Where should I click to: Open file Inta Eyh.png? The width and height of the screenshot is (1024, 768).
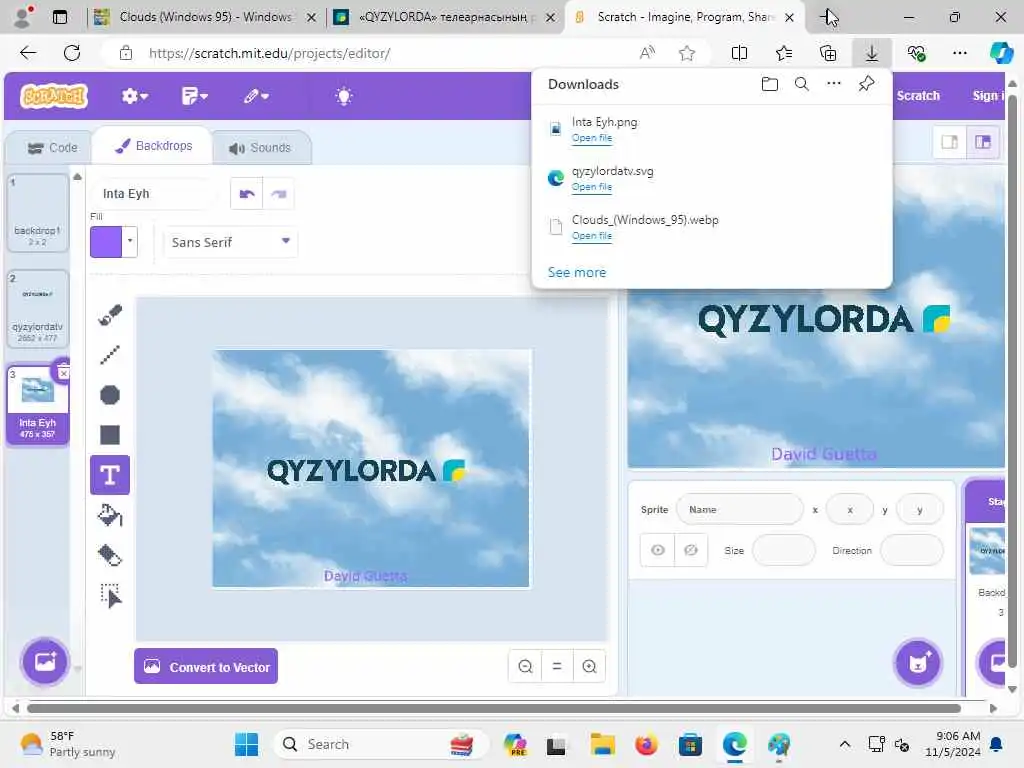click(592, 138)
